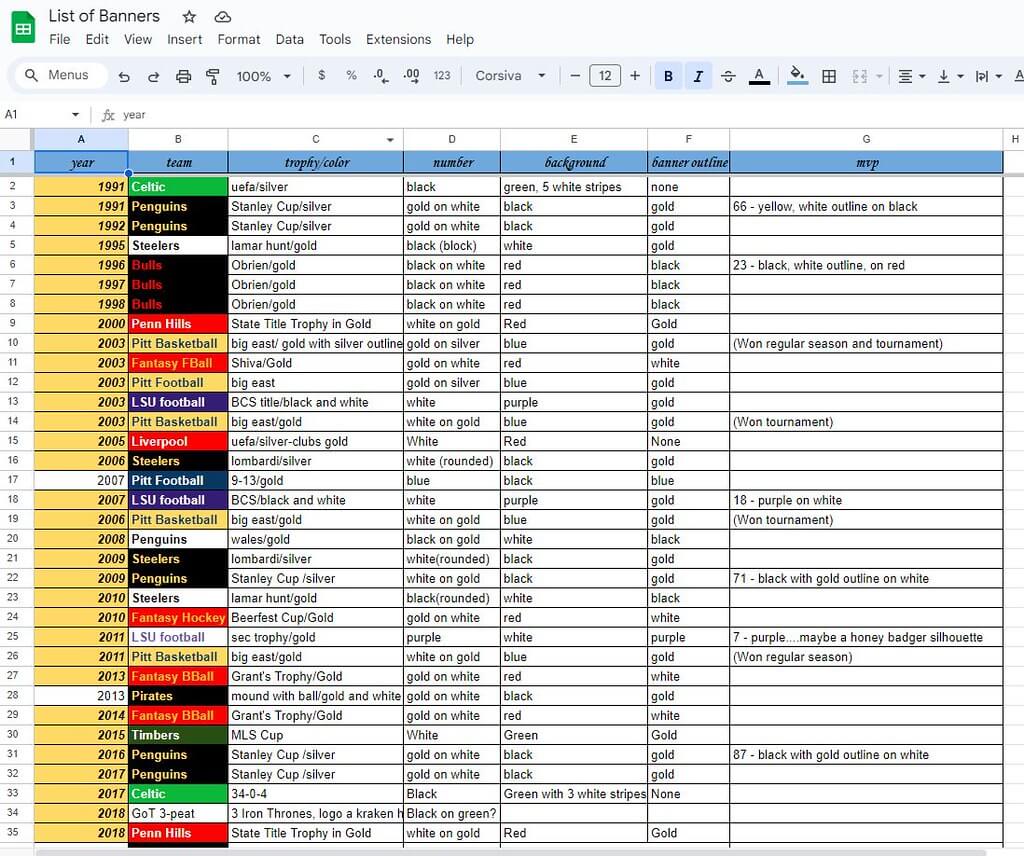The height and width of the screenshot is (856, 1024).
Task: Rename the List of Banners title
Action: (x=104, y=16)
